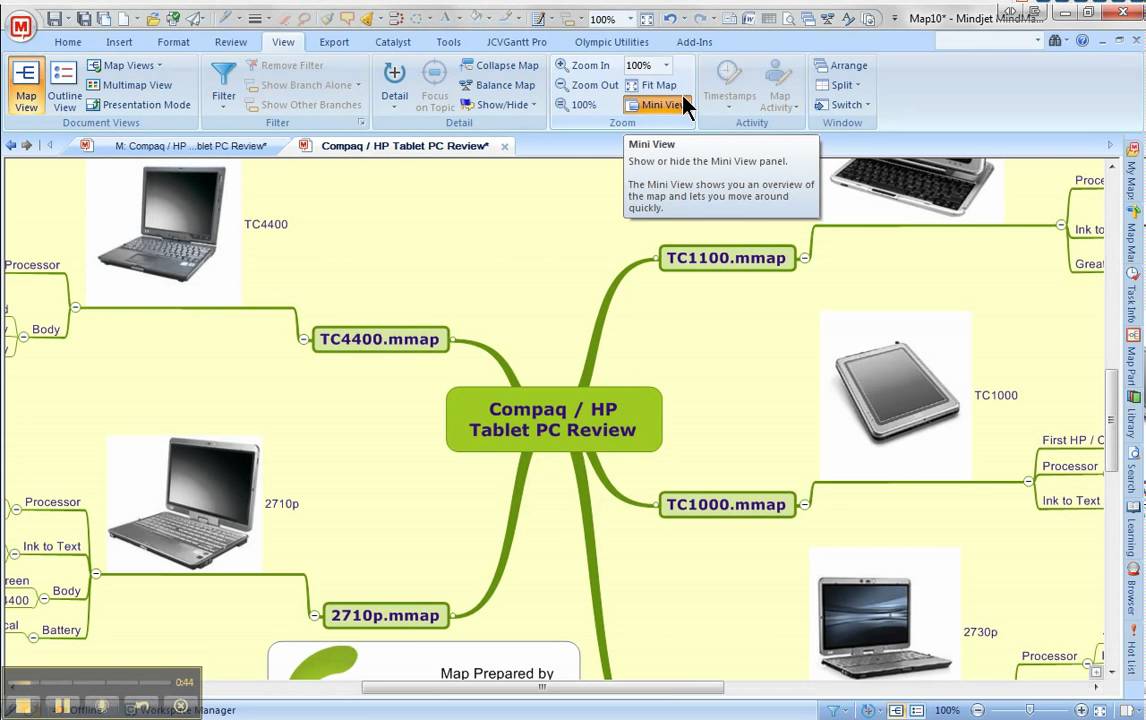
Task: Open the Switch windows dropdown
Action: (843, 105)
